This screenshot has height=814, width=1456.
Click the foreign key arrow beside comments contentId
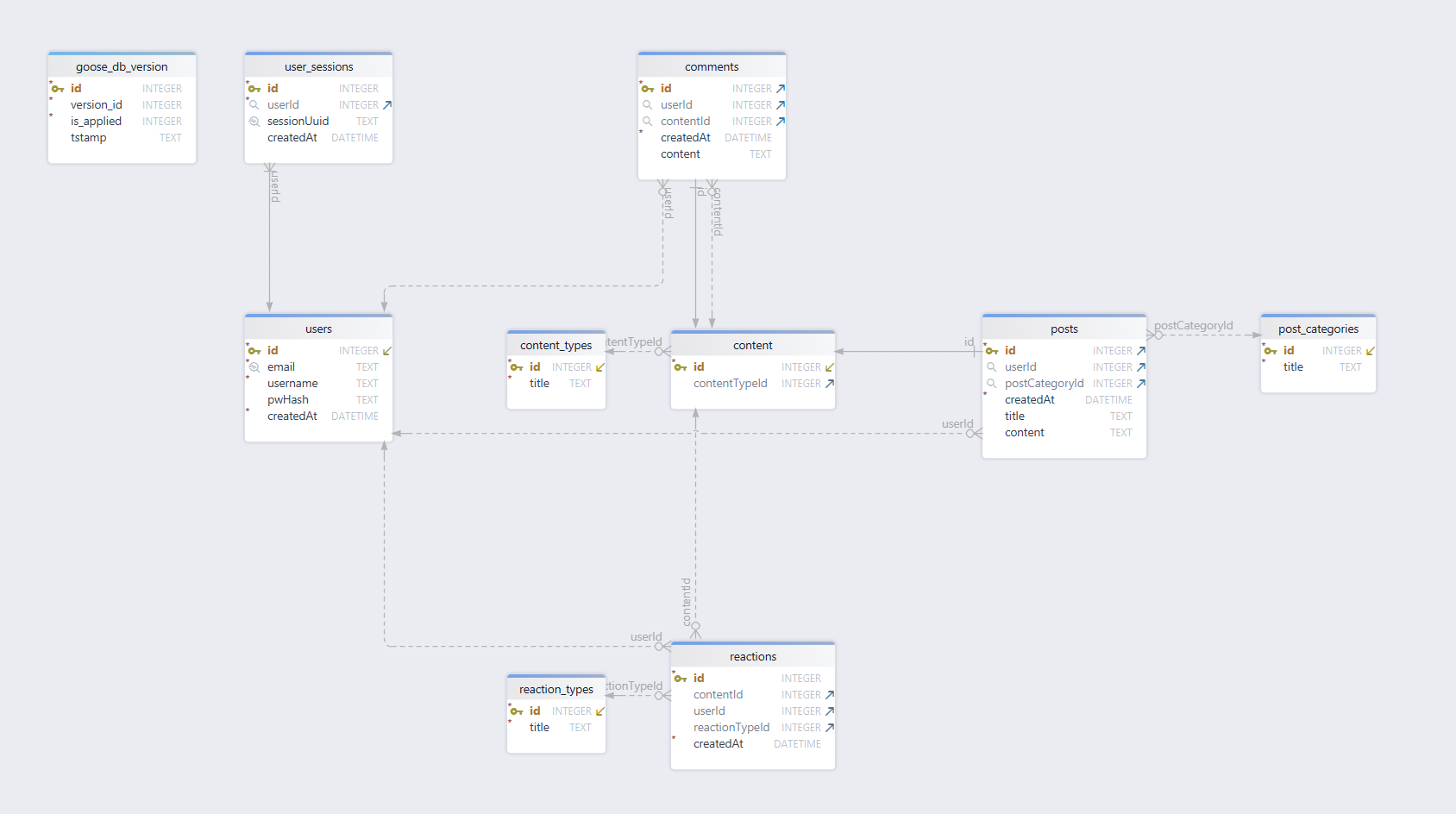pyautogui.click(x=780, y=121)
